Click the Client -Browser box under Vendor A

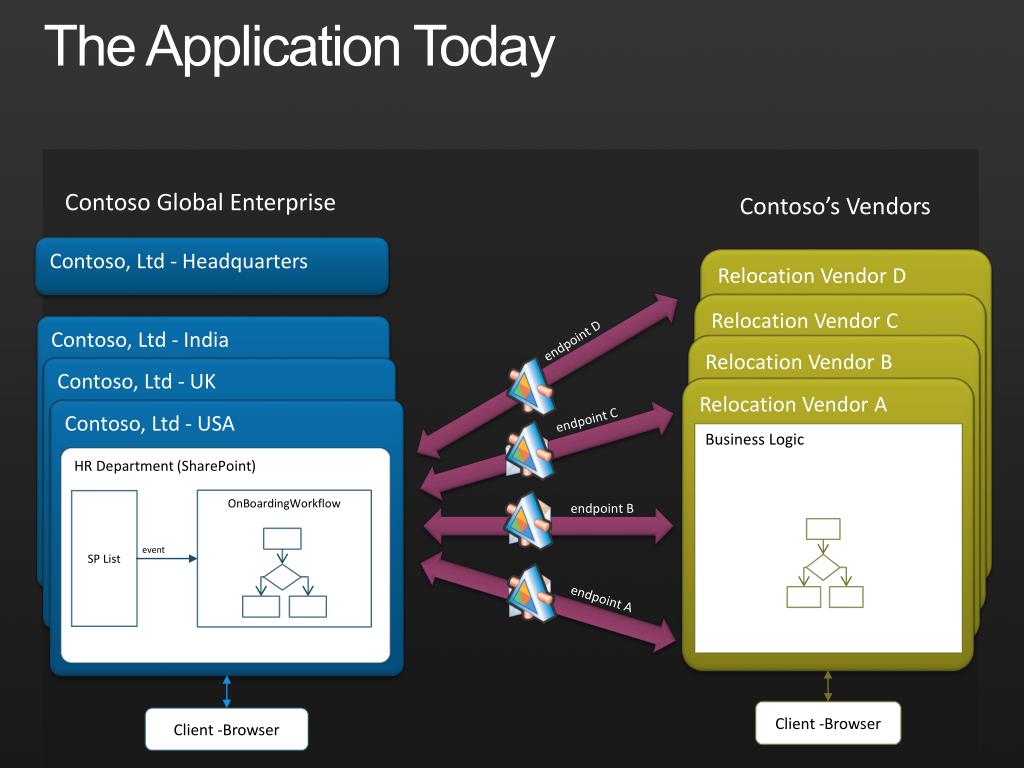(828, 723)
